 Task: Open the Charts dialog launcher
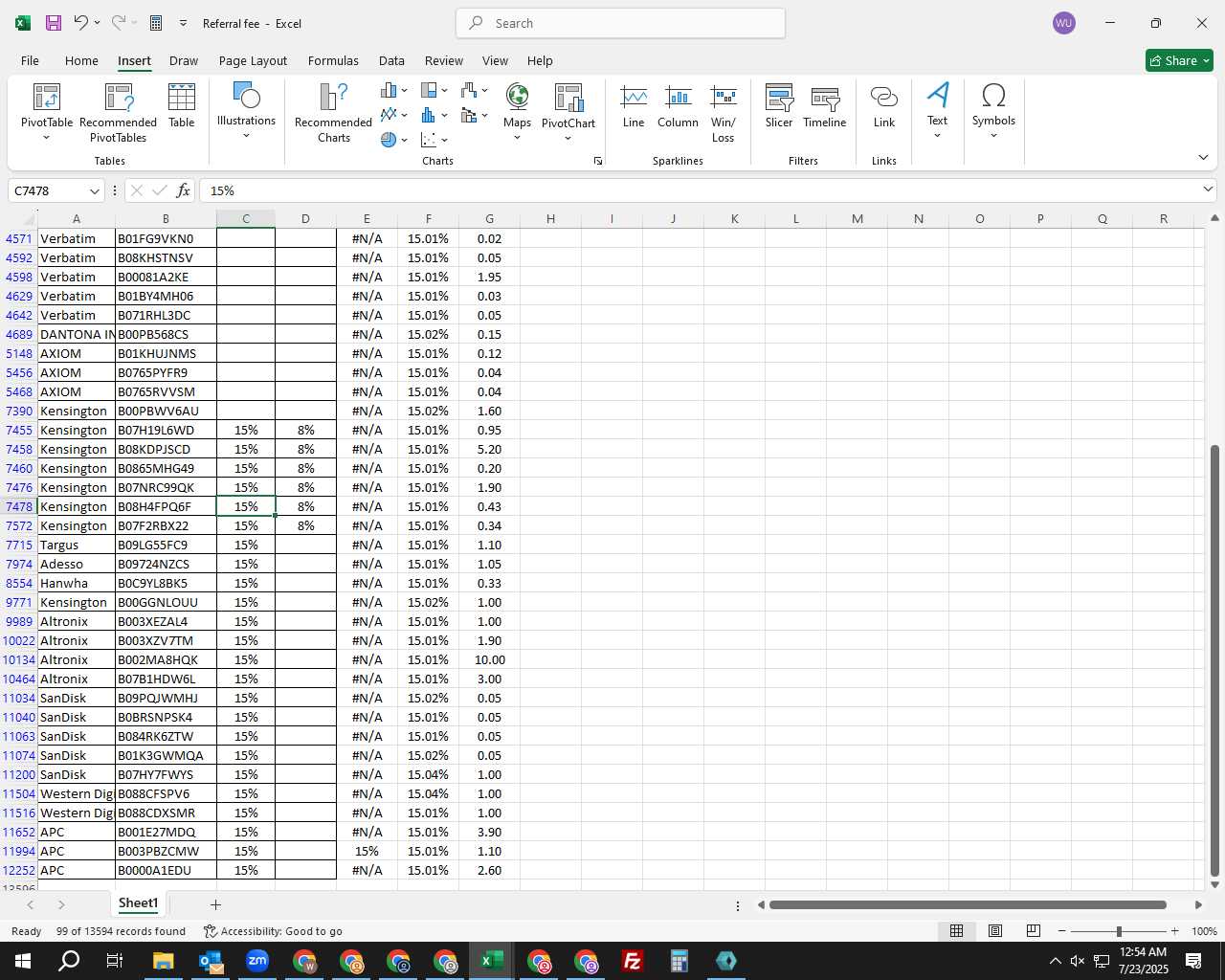(x=598, y=161)
